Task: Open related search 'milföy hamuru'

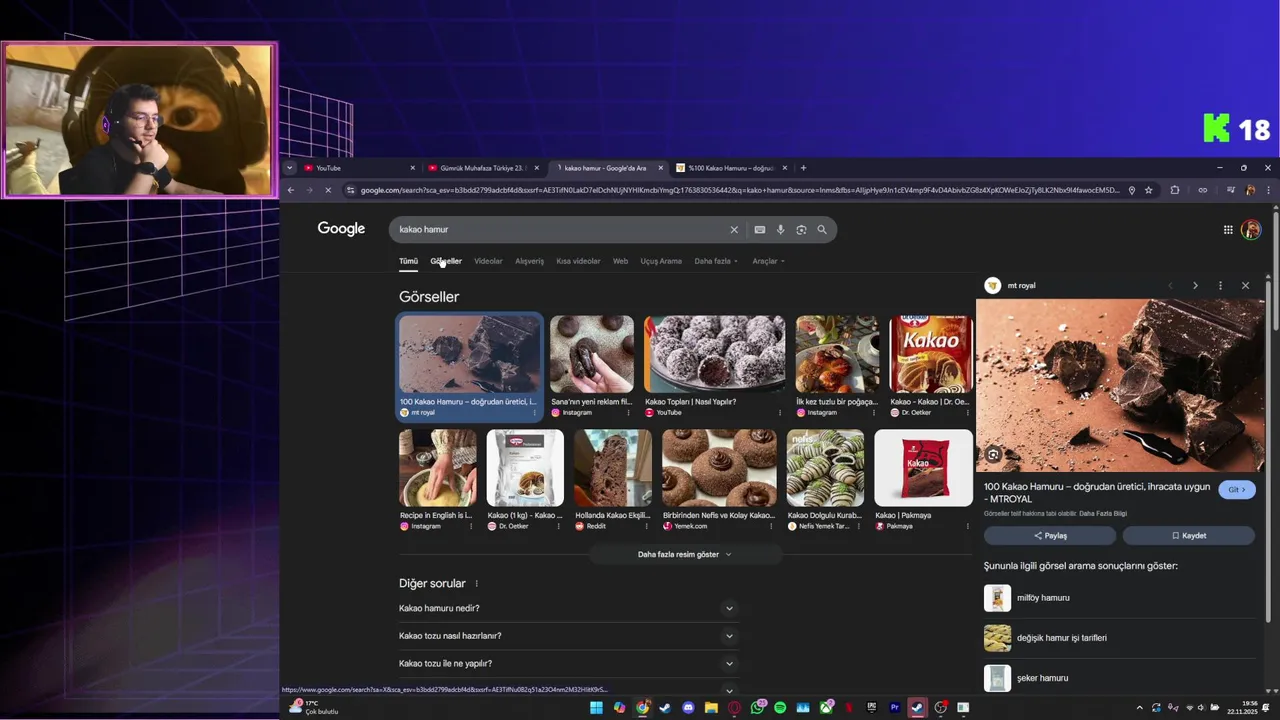Action: tap(1120, 598)
